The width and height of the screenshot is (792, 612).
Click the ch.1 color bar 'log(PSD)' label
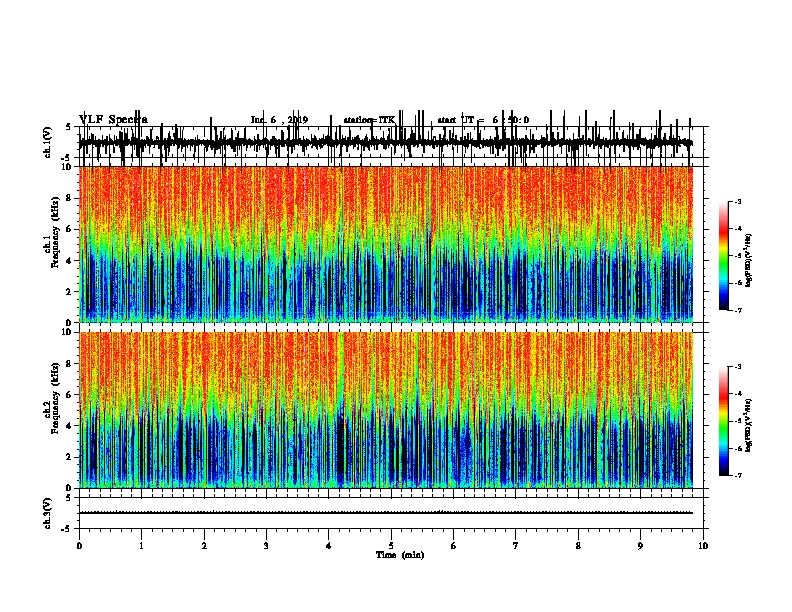[x=748, y=261]
